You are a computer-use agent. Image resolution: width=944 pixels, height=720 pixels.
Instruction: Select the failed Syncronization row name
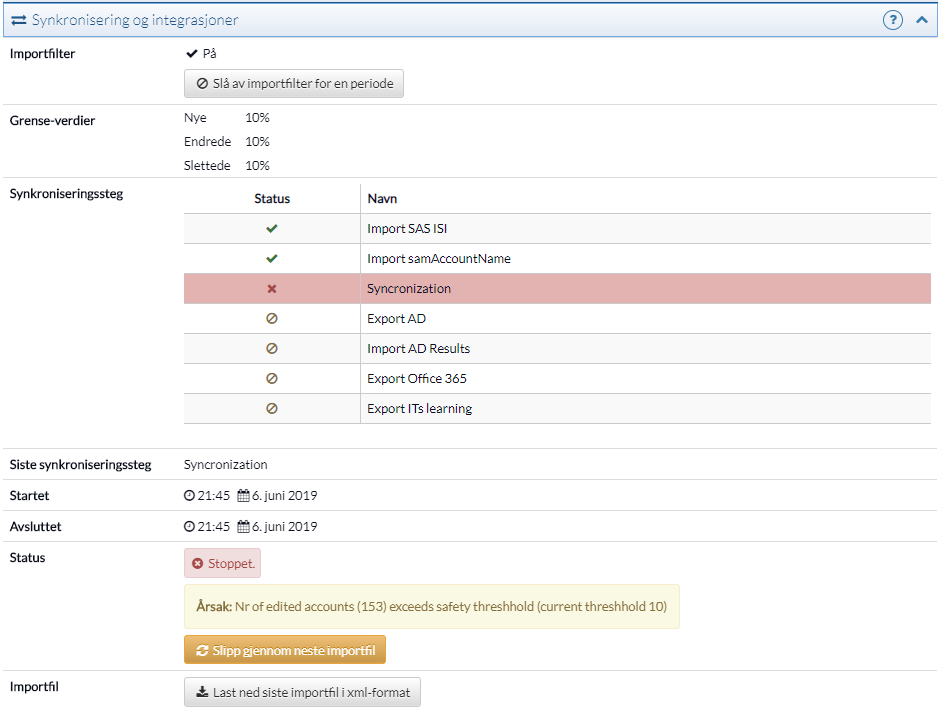tap(409, 289)
